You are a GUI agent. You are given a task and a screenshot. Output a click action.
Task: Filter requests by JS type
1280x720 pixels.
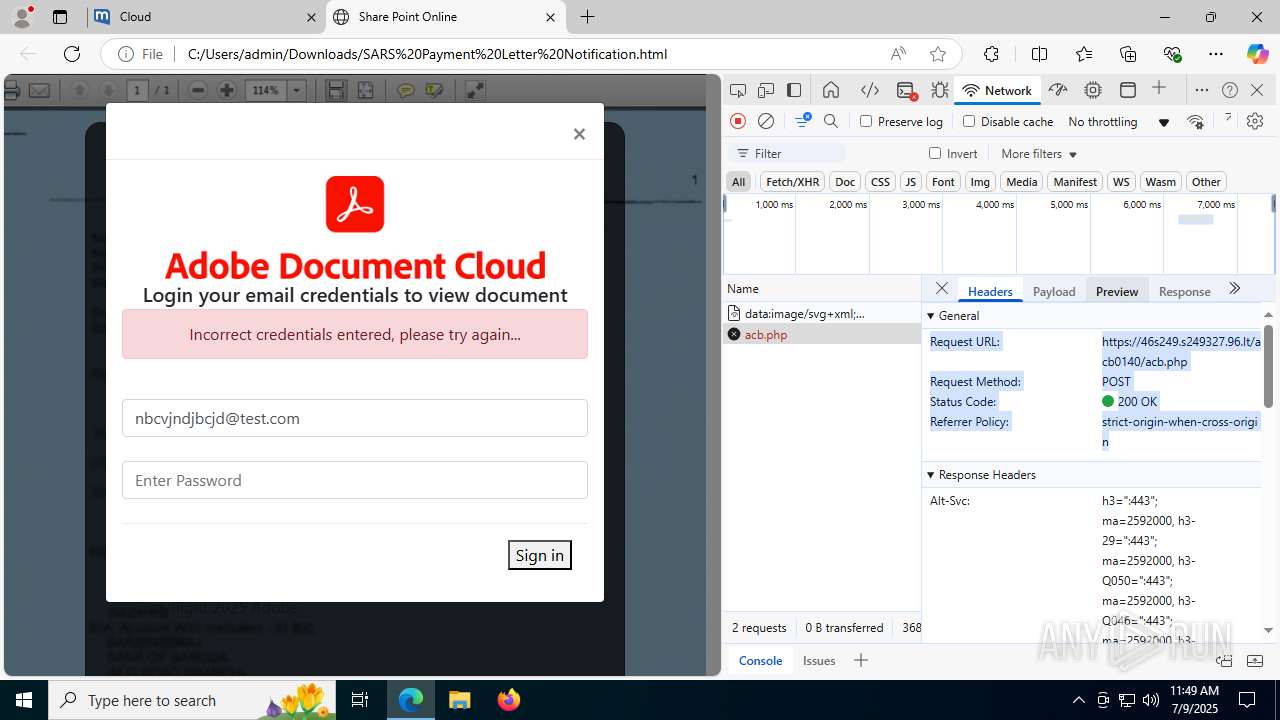tap(910, 181)
